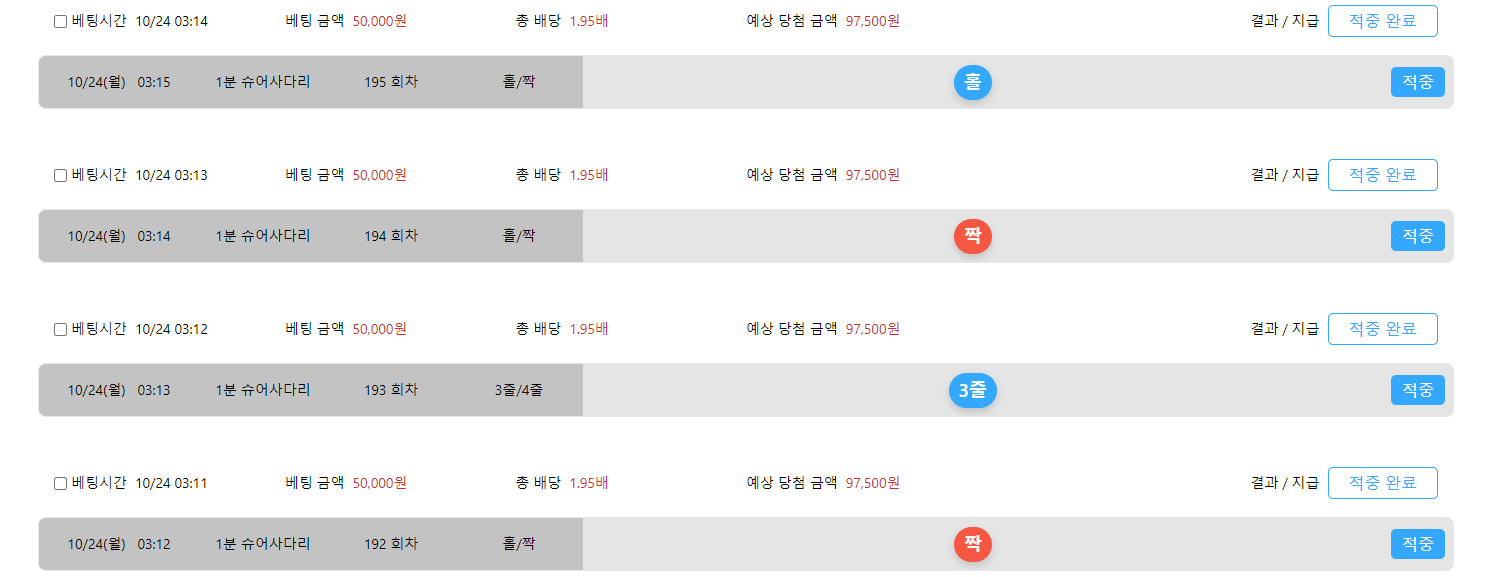Click the 3줄/4줄 bet type text
The image size is (1509, 577).
click(518, 390)
